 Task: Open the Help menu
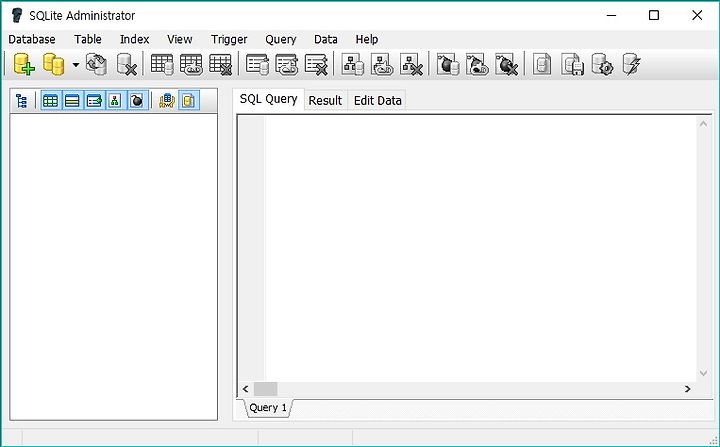coord(367,40)
